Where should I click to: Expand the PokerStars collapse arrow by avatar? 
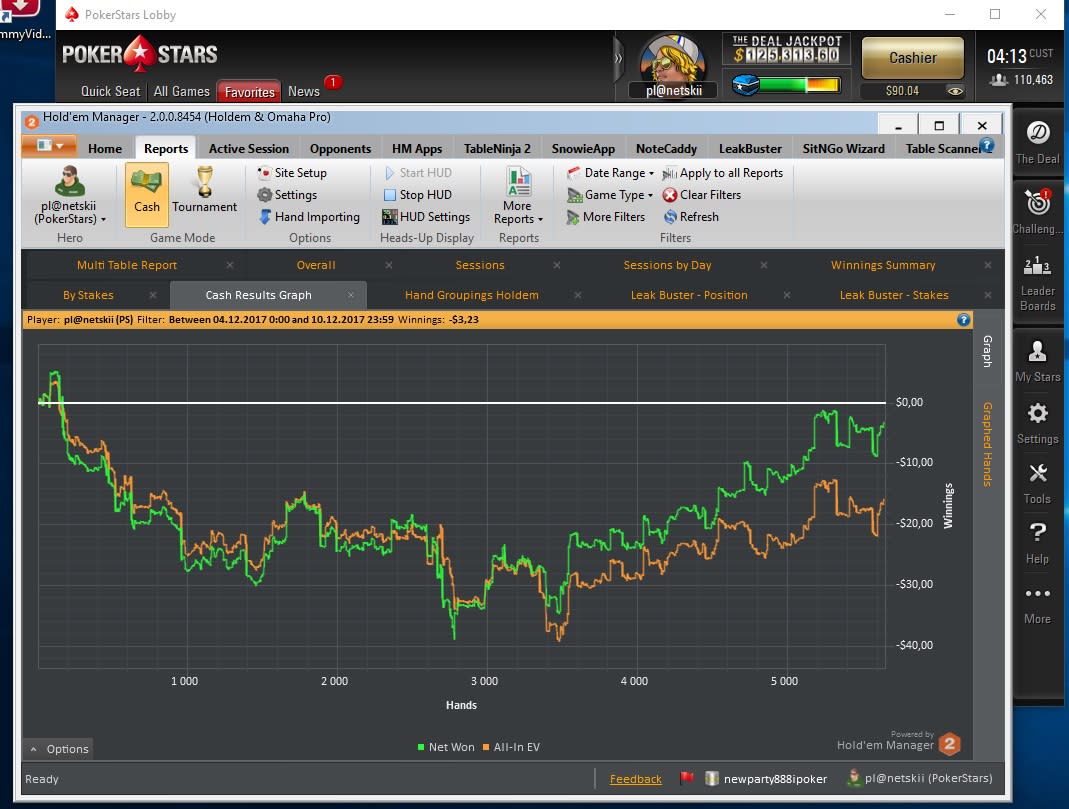(618, 59)
